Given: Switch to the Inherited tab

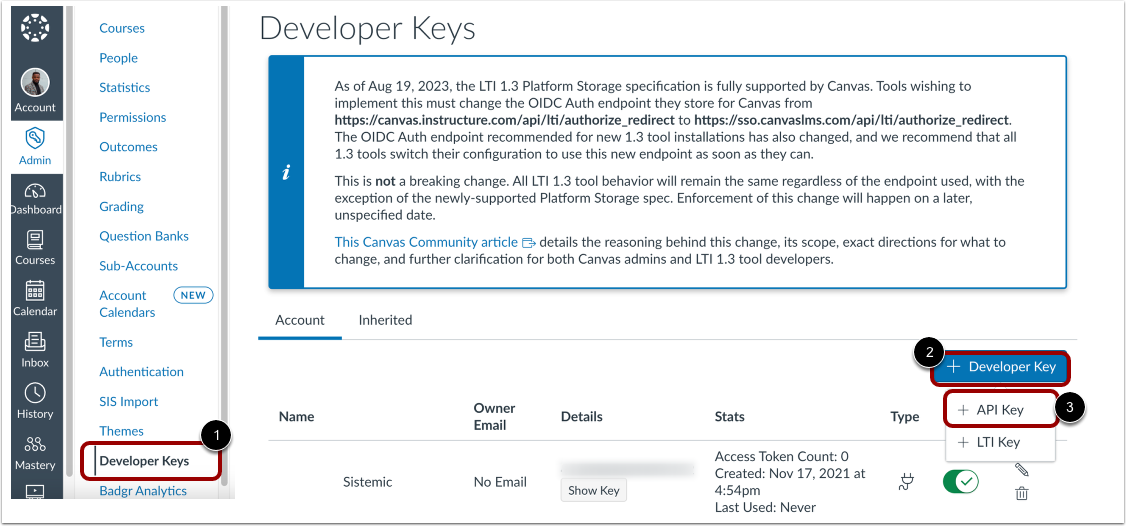Looking at the screenshot, I should pyautogui.click(x=386, y=320).
